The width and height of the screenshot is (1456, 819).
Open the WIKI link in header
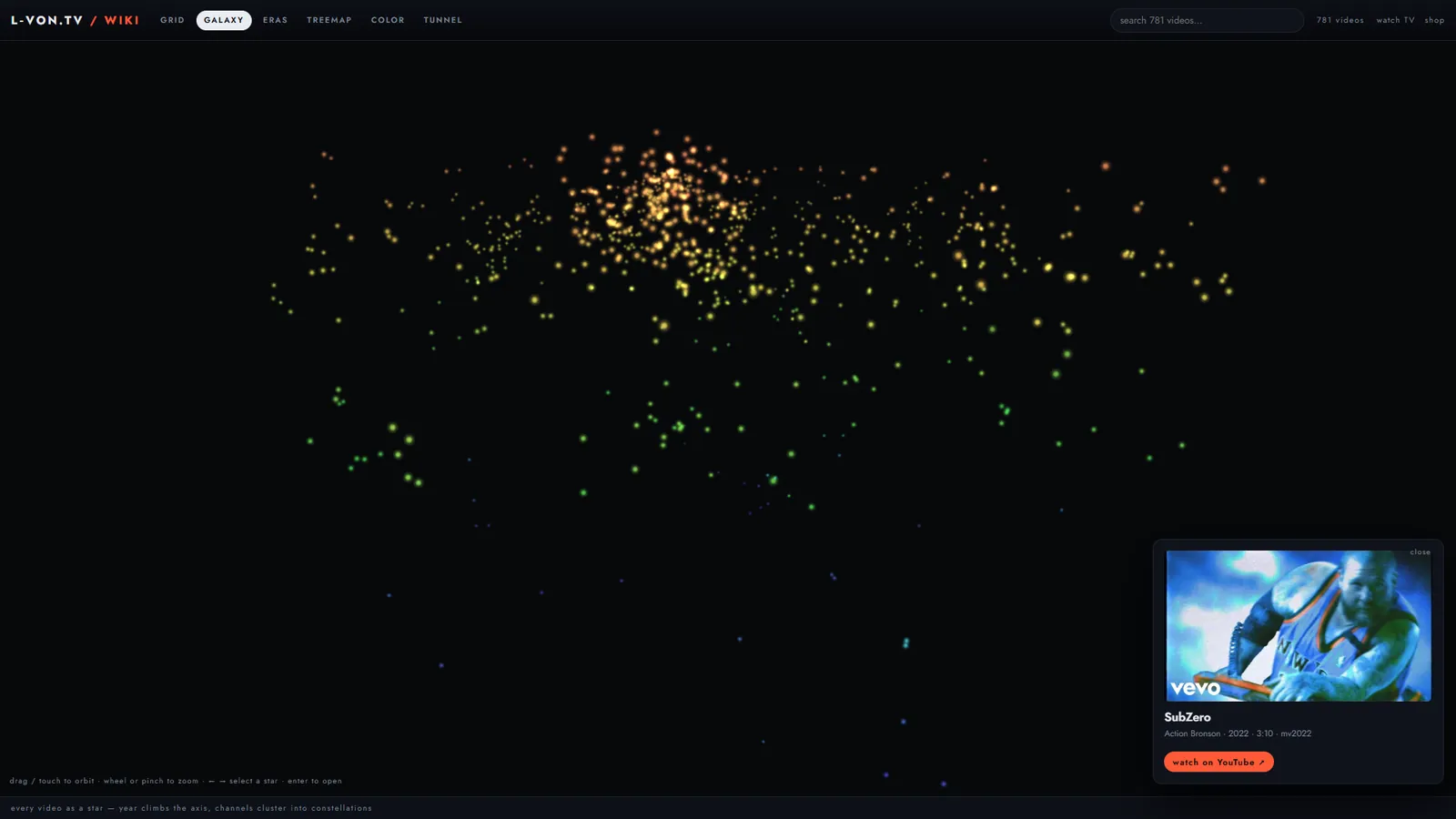click(121, 20)
